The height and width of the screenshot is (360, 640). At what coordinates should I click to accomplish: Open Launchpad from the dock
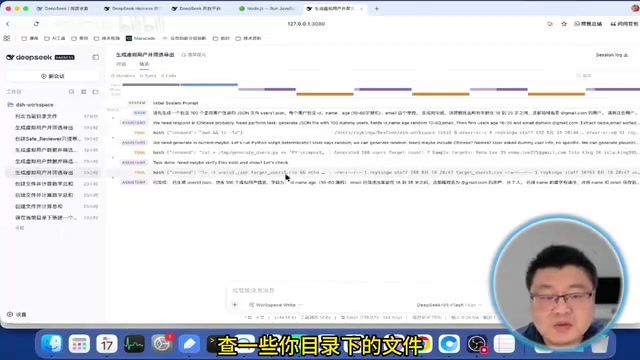79,344
